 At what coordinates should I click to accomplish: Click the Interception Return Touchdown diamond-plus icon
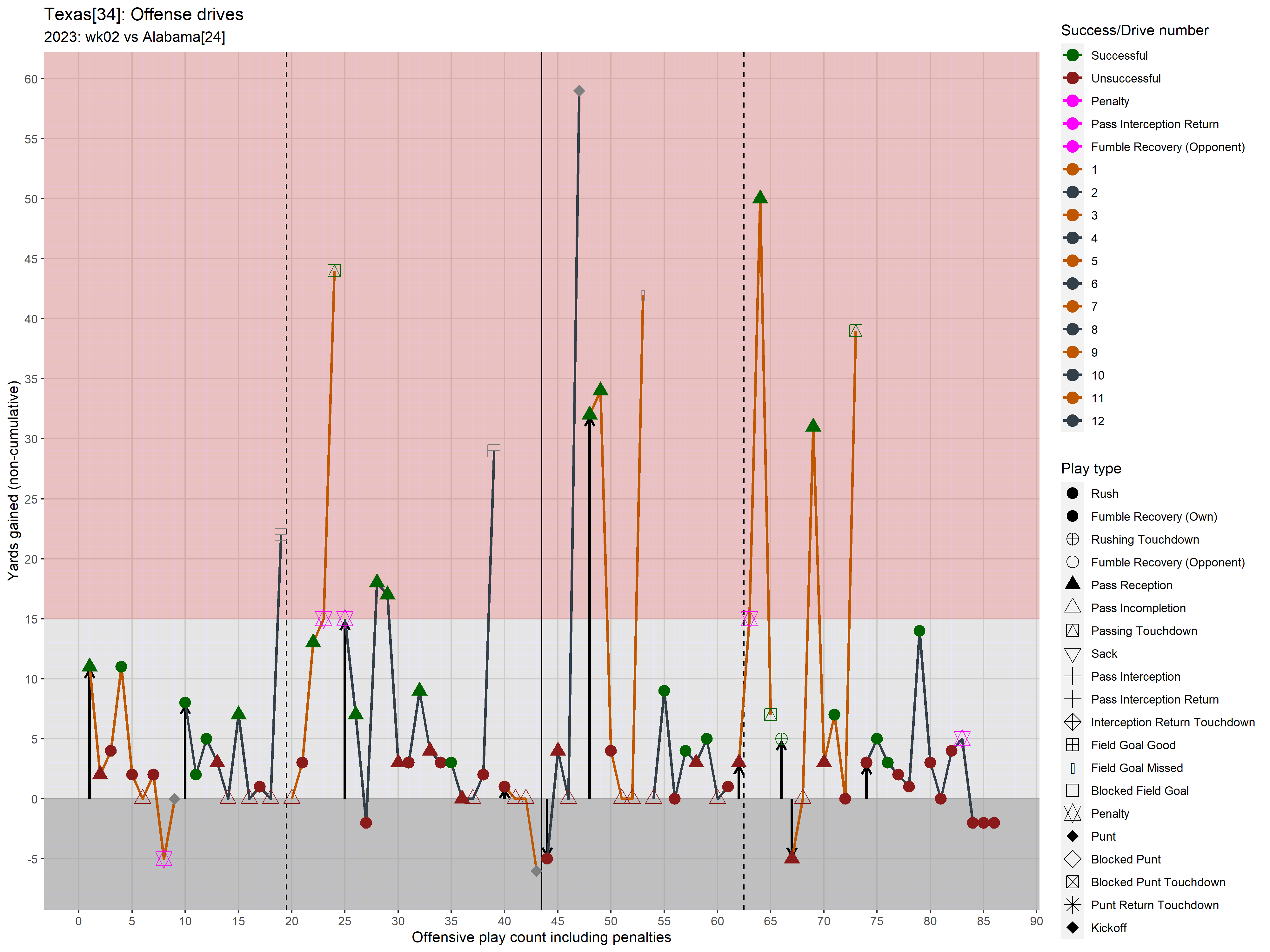point(1072,722)
